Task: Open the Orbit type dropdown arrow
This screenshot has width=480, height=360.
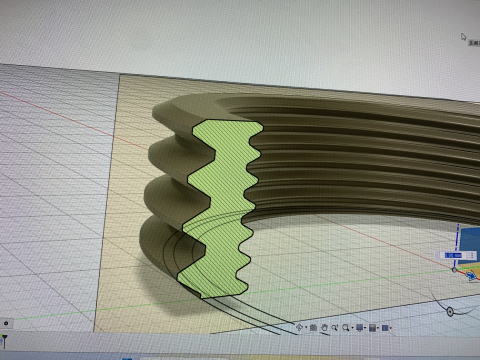Action: click(306, 327)
